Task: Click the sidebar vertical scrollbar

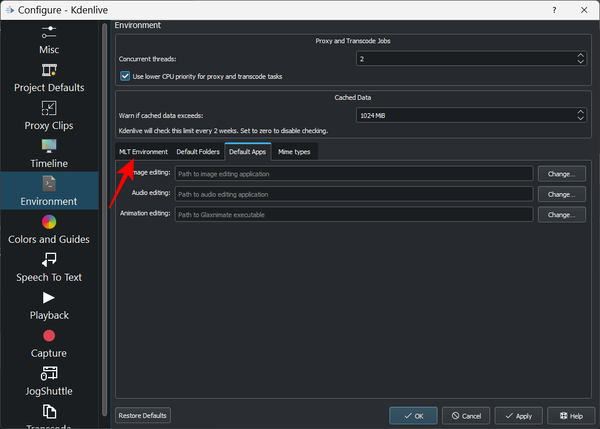Action: pos(104,219)
